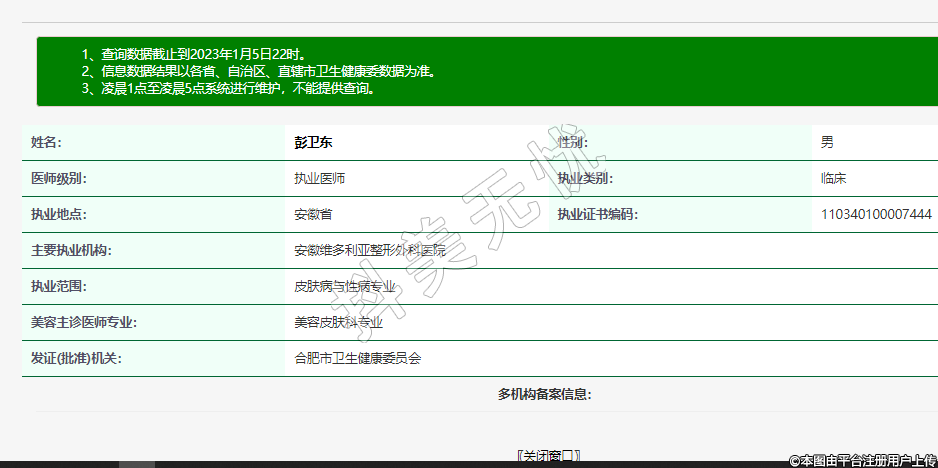Click the 关闭窗口 link at bottom
Viewport: 938px width, 468px height.
(x=548, y=455)
